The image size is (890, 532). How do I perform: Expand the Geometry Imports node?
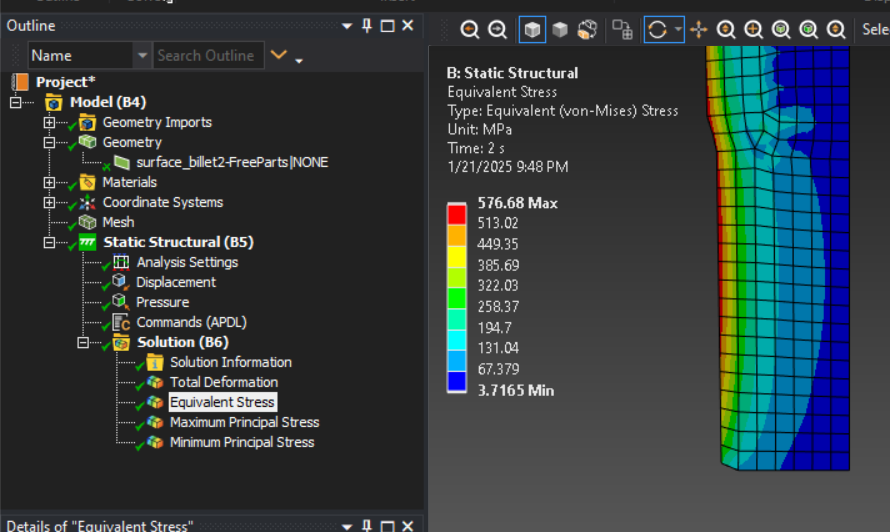[x=49, y=123]
